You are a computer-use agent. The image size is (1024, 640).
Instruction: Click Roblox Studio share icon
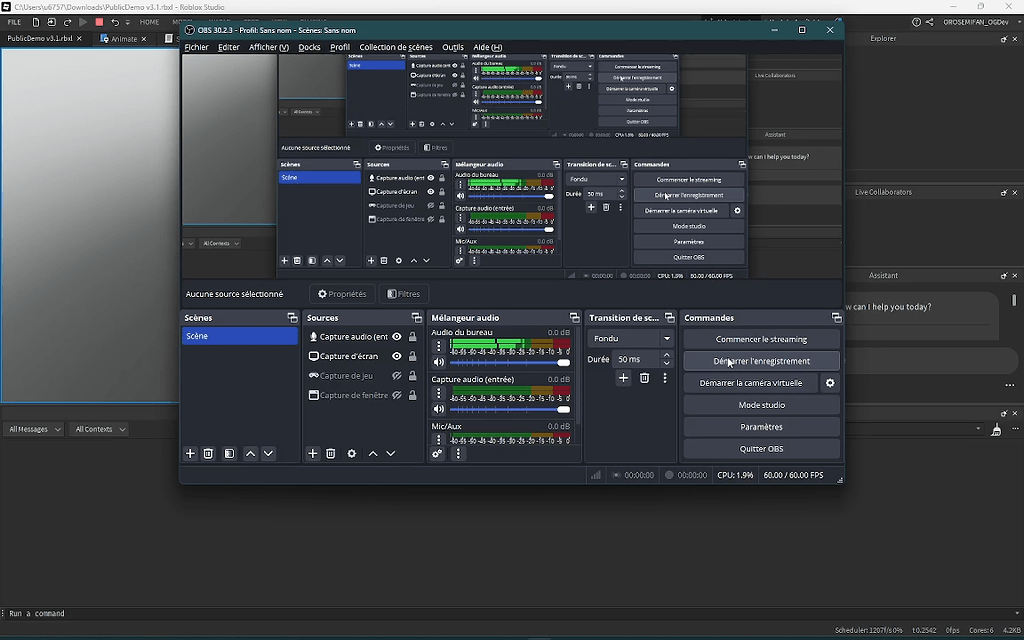tap(929, 22)
